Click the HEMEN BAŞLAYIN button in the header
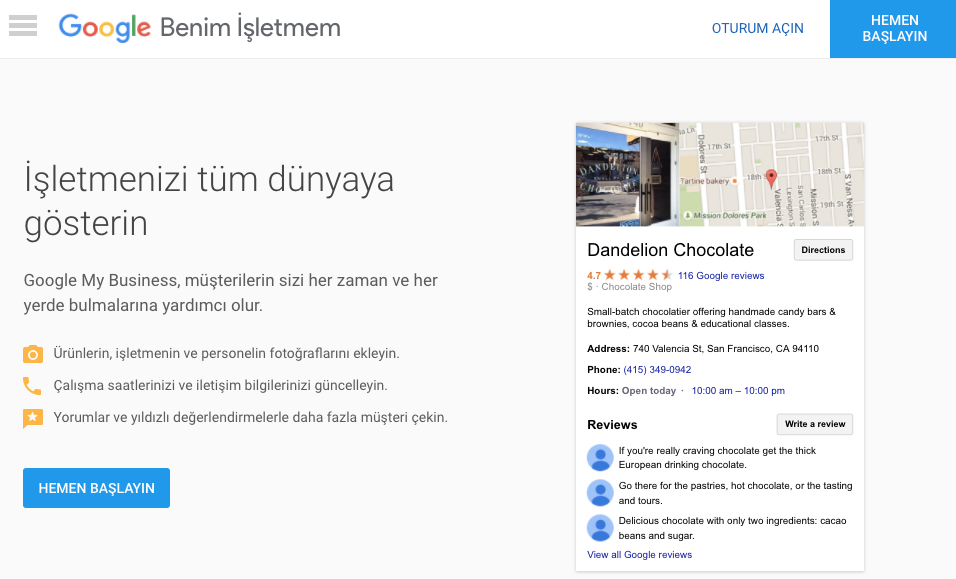Screen dimensions: 956x579 893,29
